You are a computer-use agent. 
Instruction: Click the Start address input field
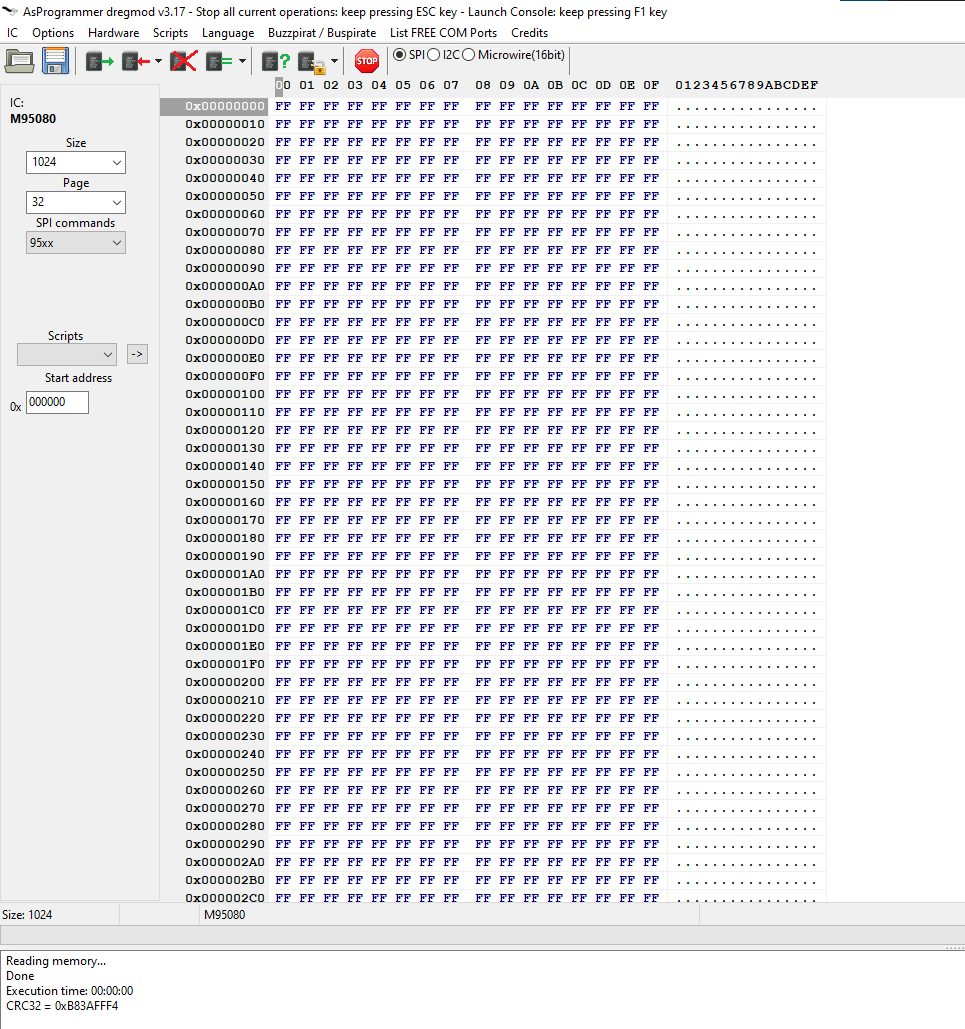click(57, 402)
